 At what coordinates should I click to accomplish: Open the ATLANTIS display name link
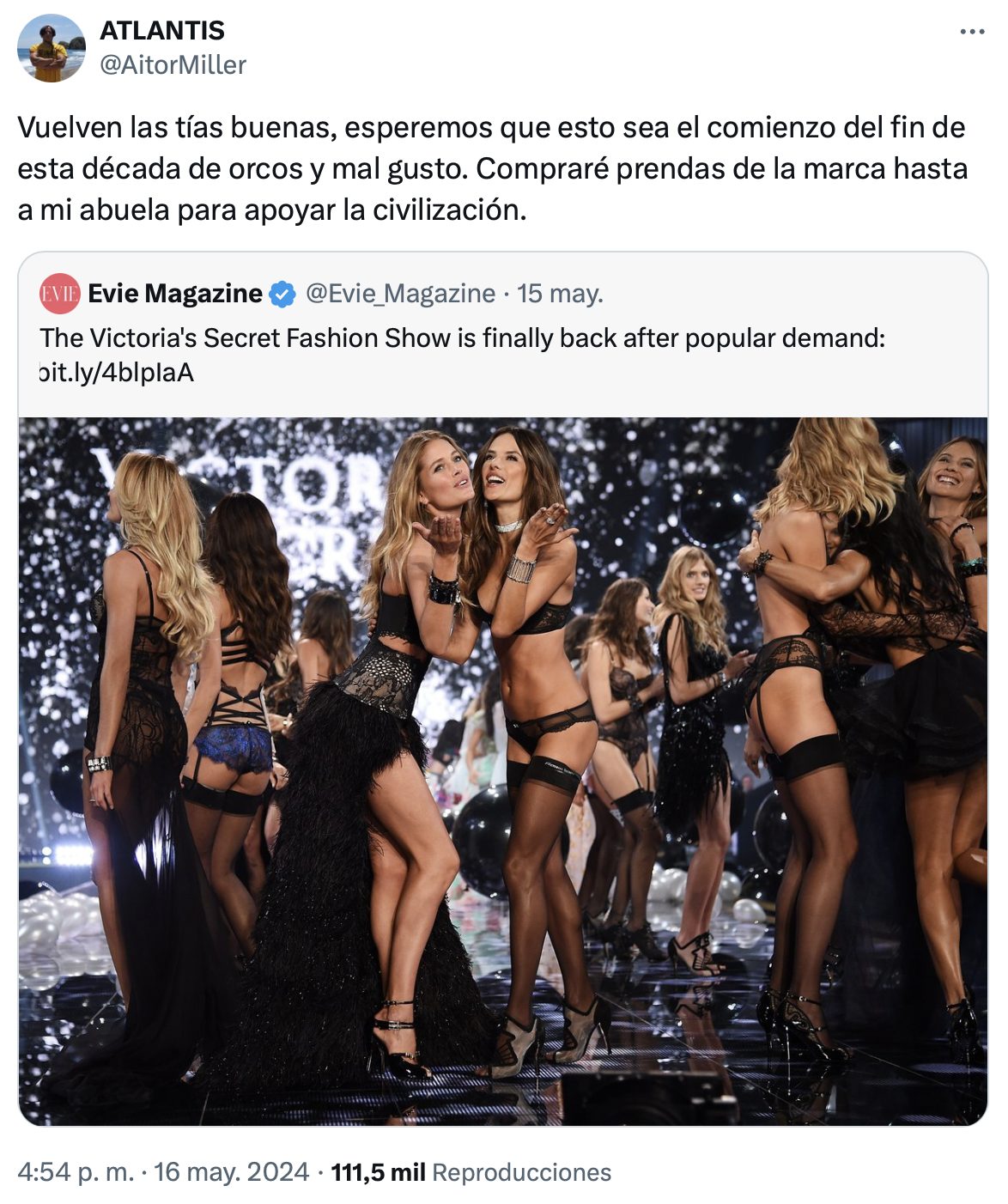(x=162, y=31)
